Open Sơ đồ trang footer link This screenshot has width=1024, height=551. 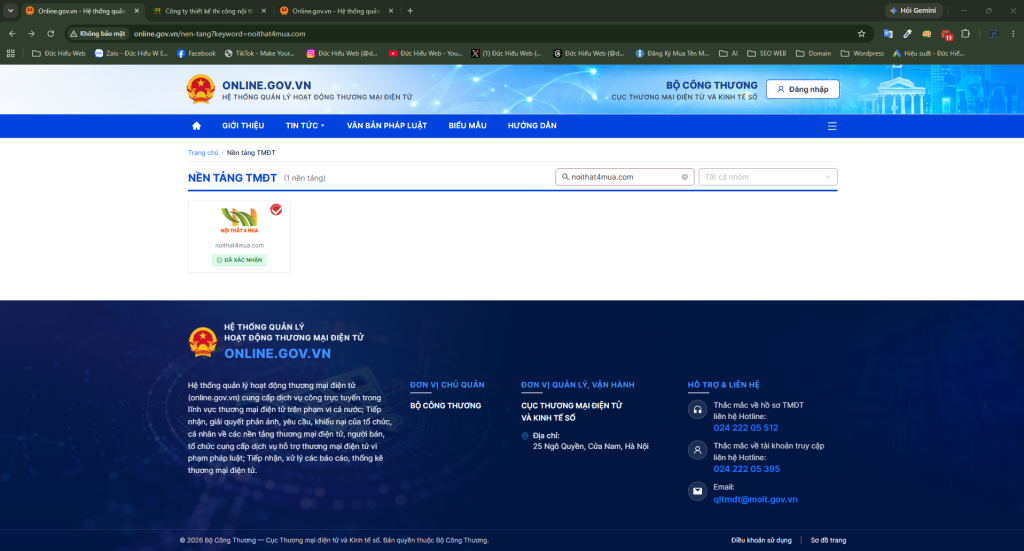(828, 541)
